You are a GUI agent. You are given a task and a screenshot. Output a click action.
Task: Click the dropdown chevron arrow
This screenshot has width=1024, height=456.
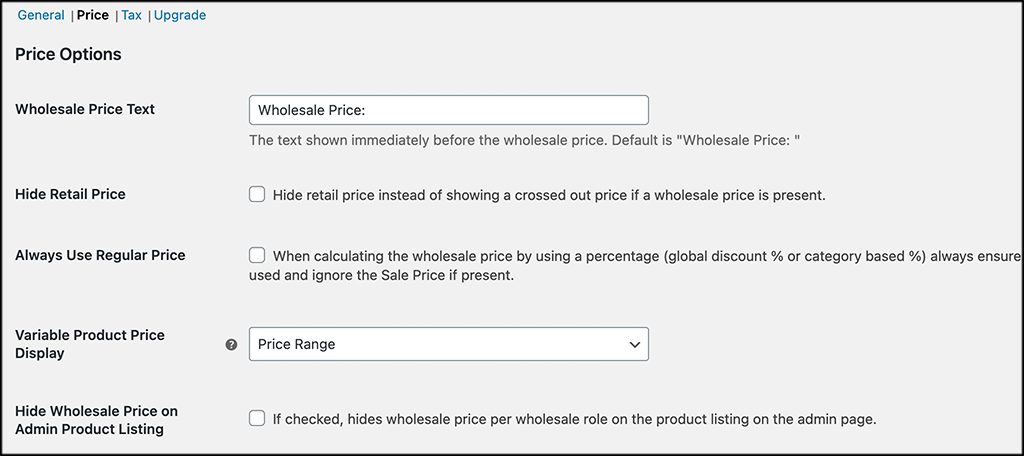point(634,344)
